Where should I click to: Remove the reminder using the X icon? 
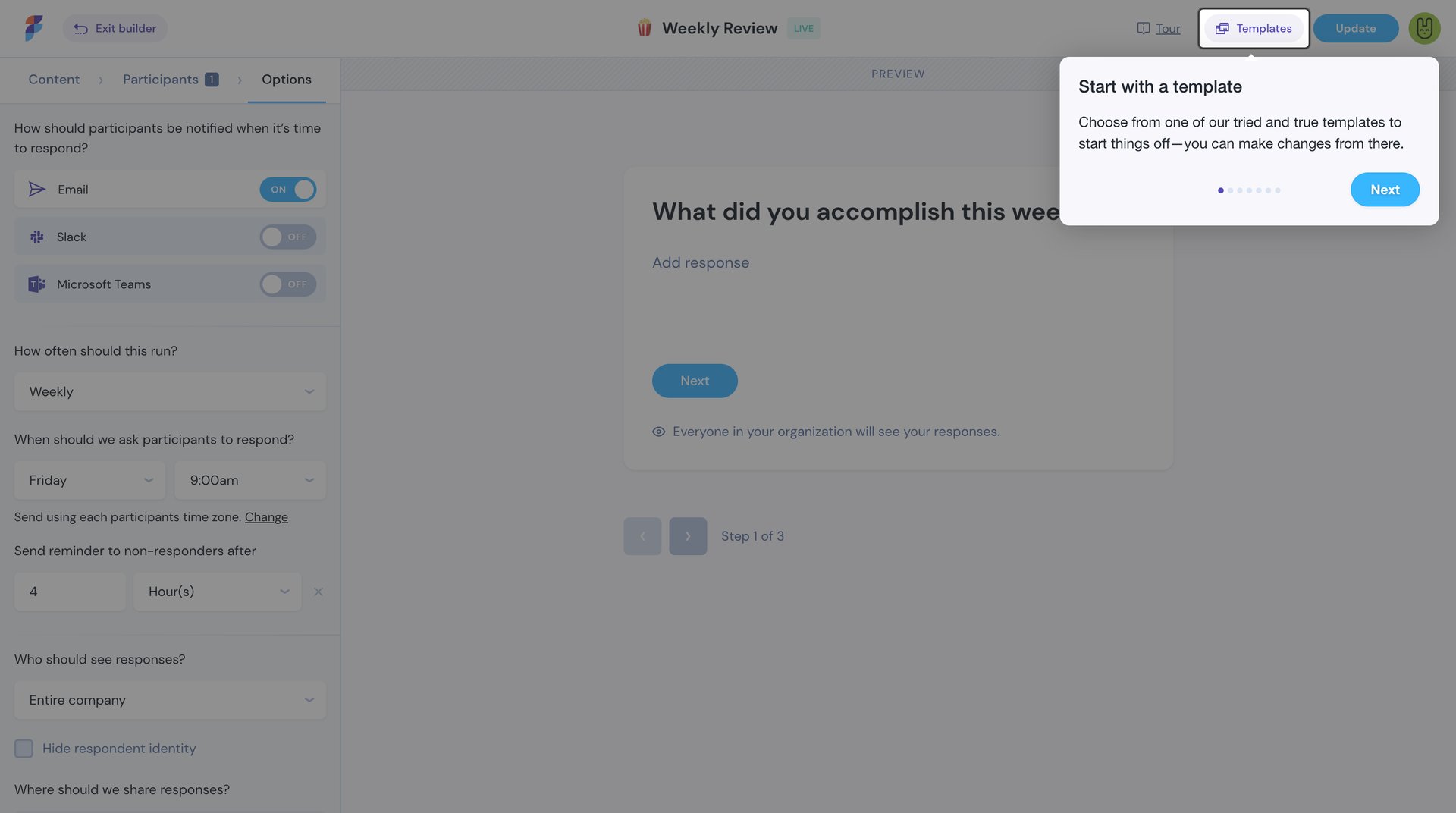coord(318,592)
